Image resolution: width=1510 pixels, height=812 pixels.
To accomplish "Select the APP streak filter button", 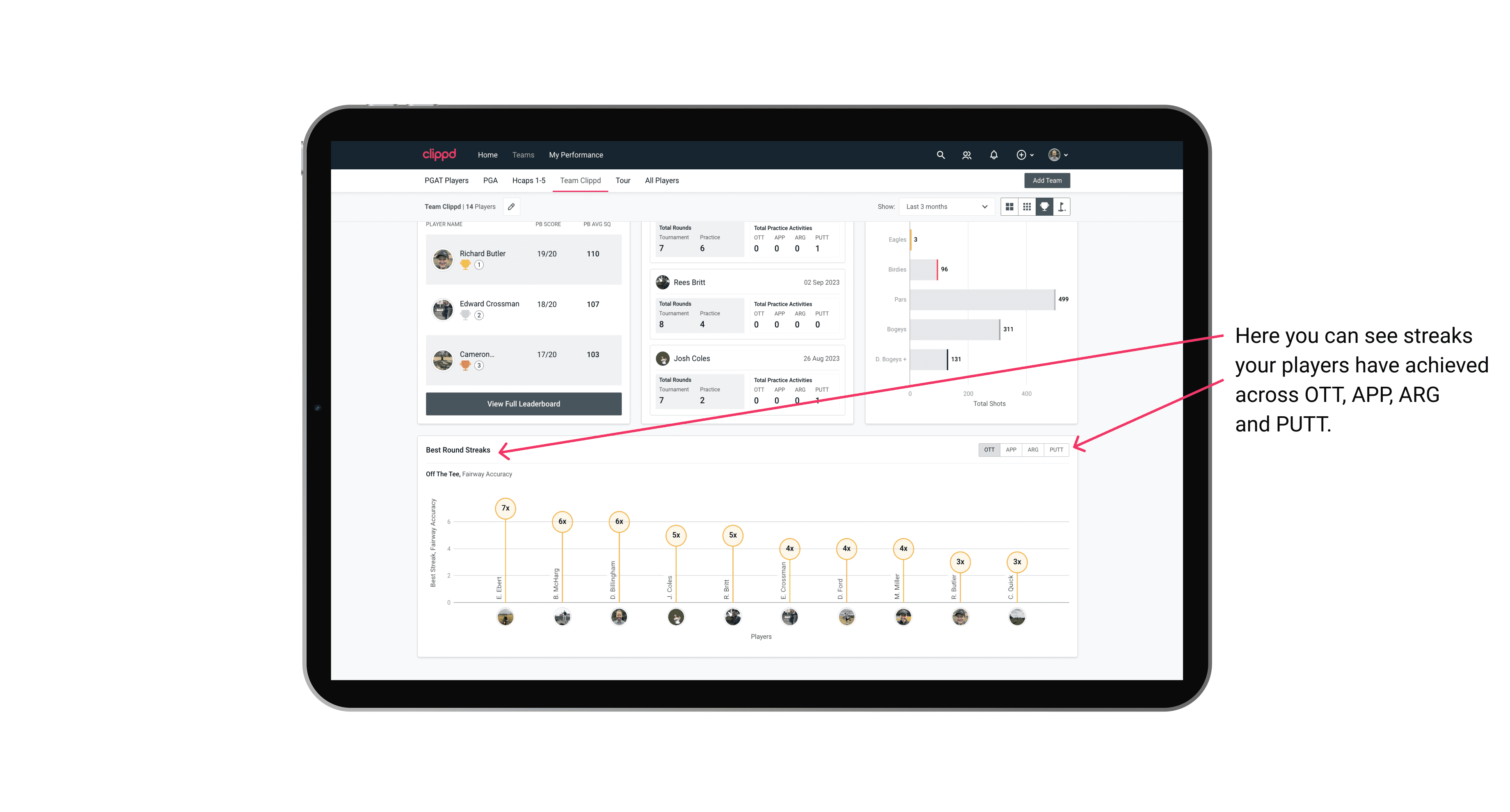I will pos(1009,449).
